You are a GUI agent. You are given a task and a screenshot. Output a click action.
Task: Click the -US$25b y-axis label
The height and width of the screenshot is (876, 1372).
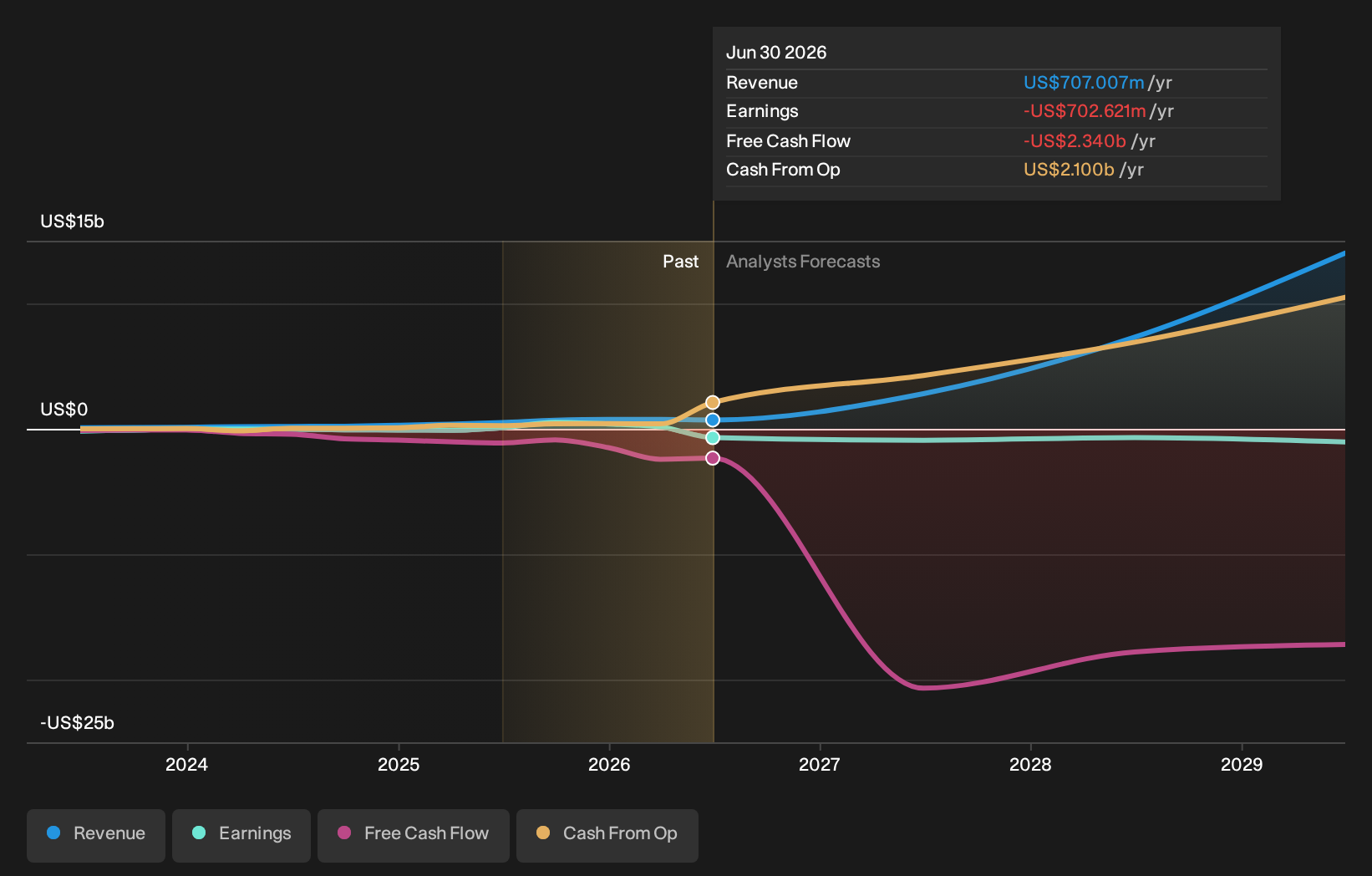click(78, 723)
